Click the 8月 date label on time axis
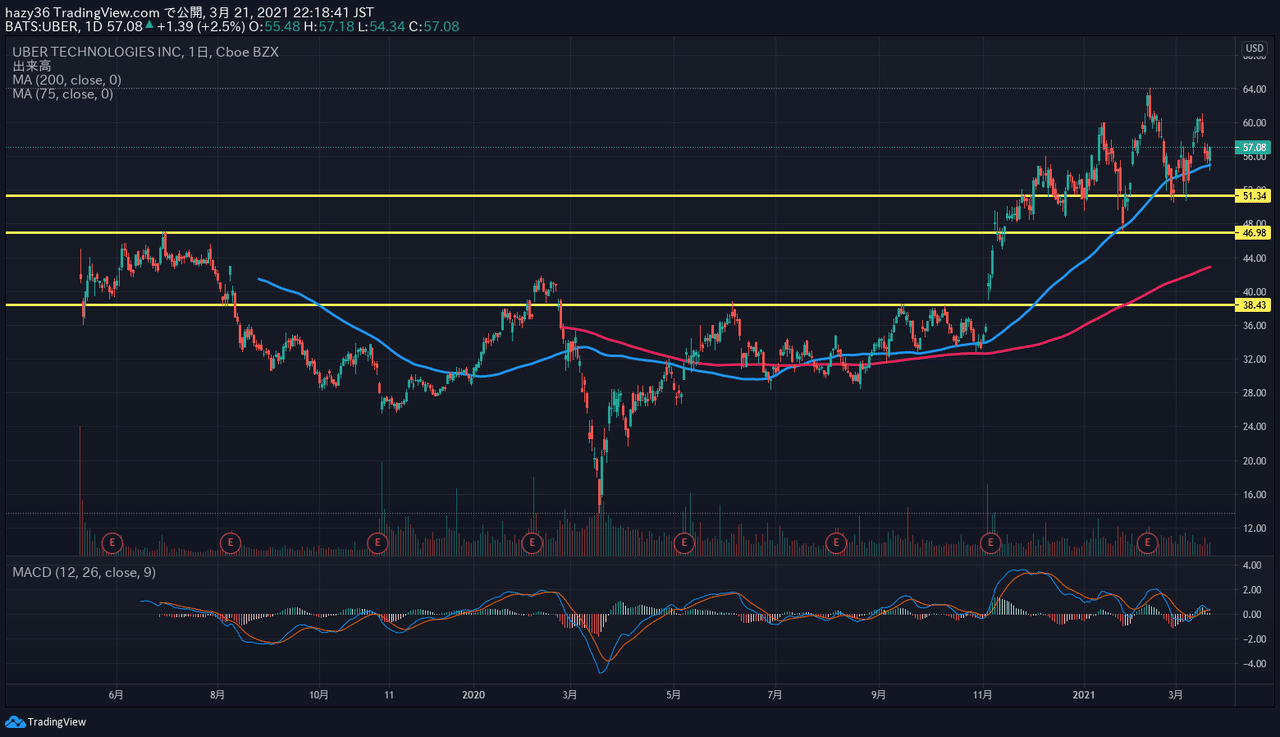Image resolution: width=1280 pixels, height=737 pixels. click(218, 694)
